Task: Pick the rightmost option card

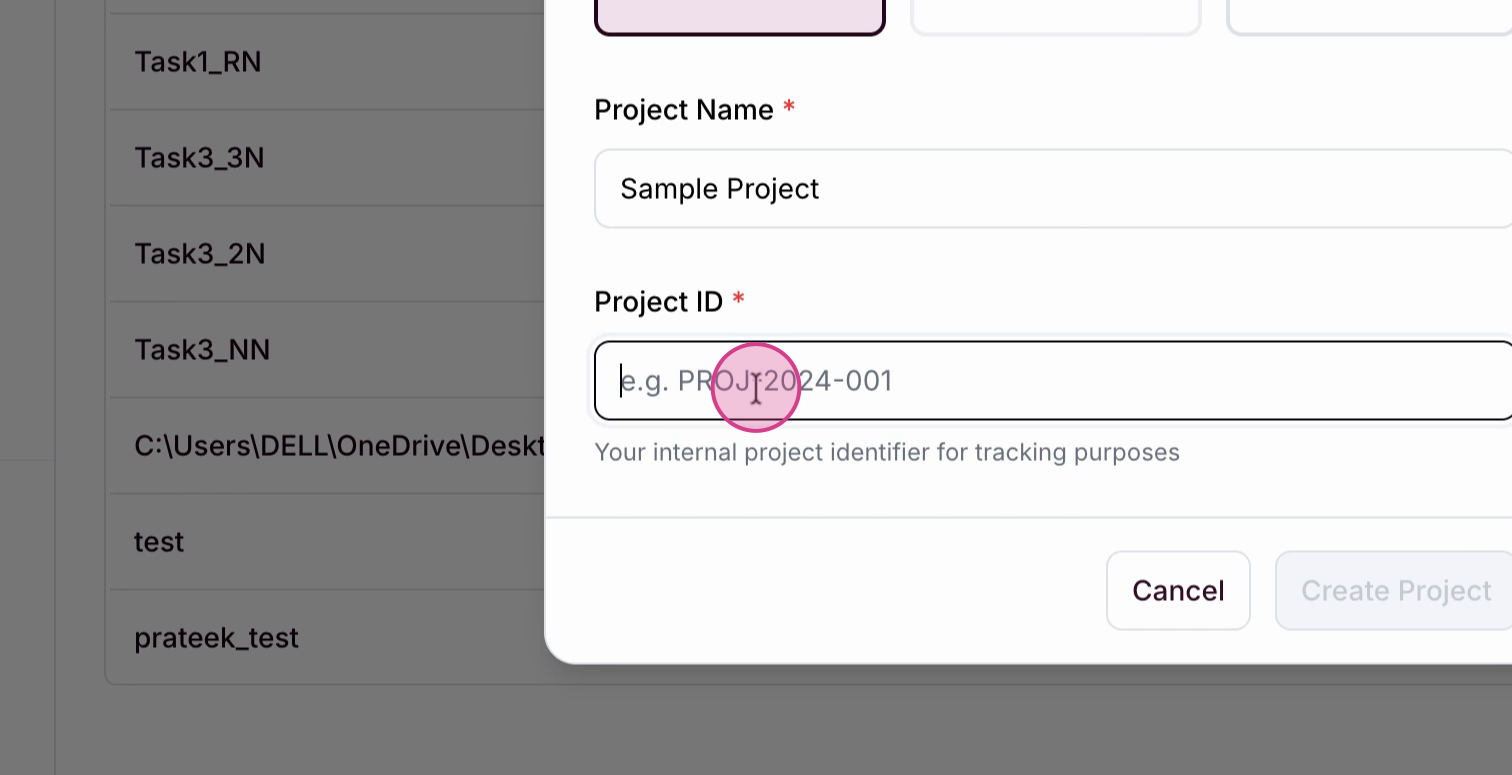Action: (1368, 15)
